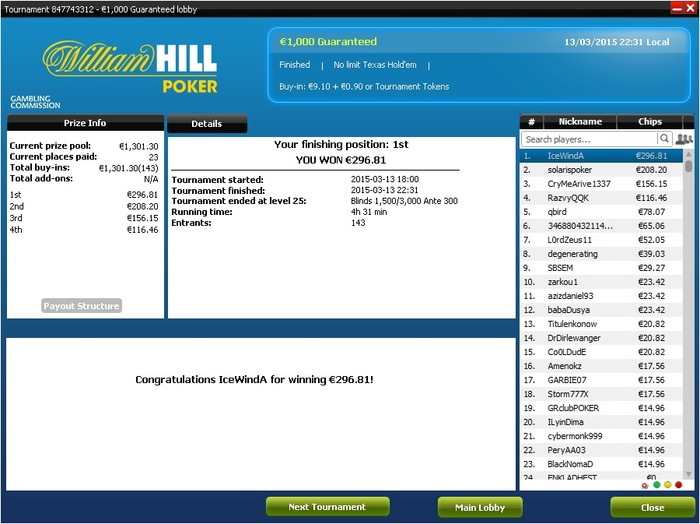Open the Prize Info tab
The image size is (700, 524).
pyautogui.click(x=85, y=123)
